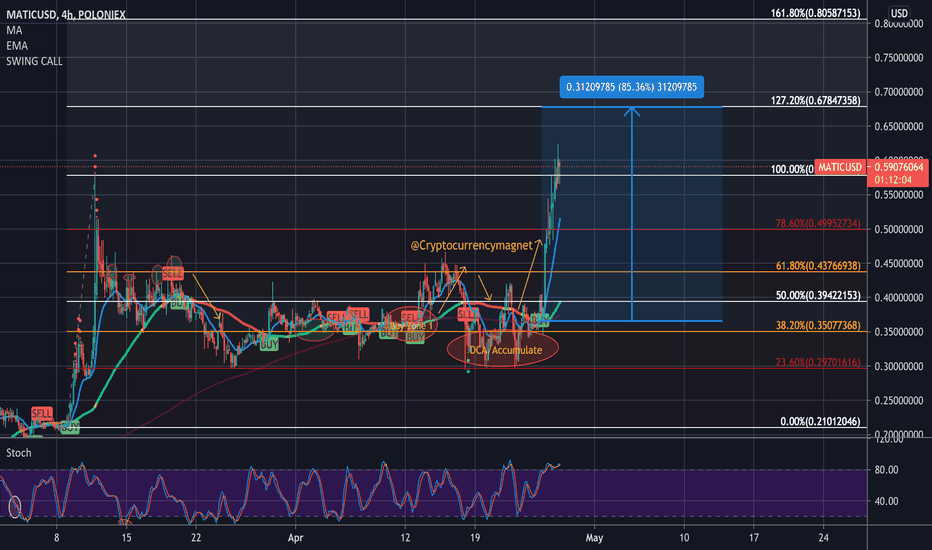The width and height of the screenshot is (932, 550).
Task: Click the 127.20%(0.67847358) Fibonacci label
Action: tap(816, 100)
